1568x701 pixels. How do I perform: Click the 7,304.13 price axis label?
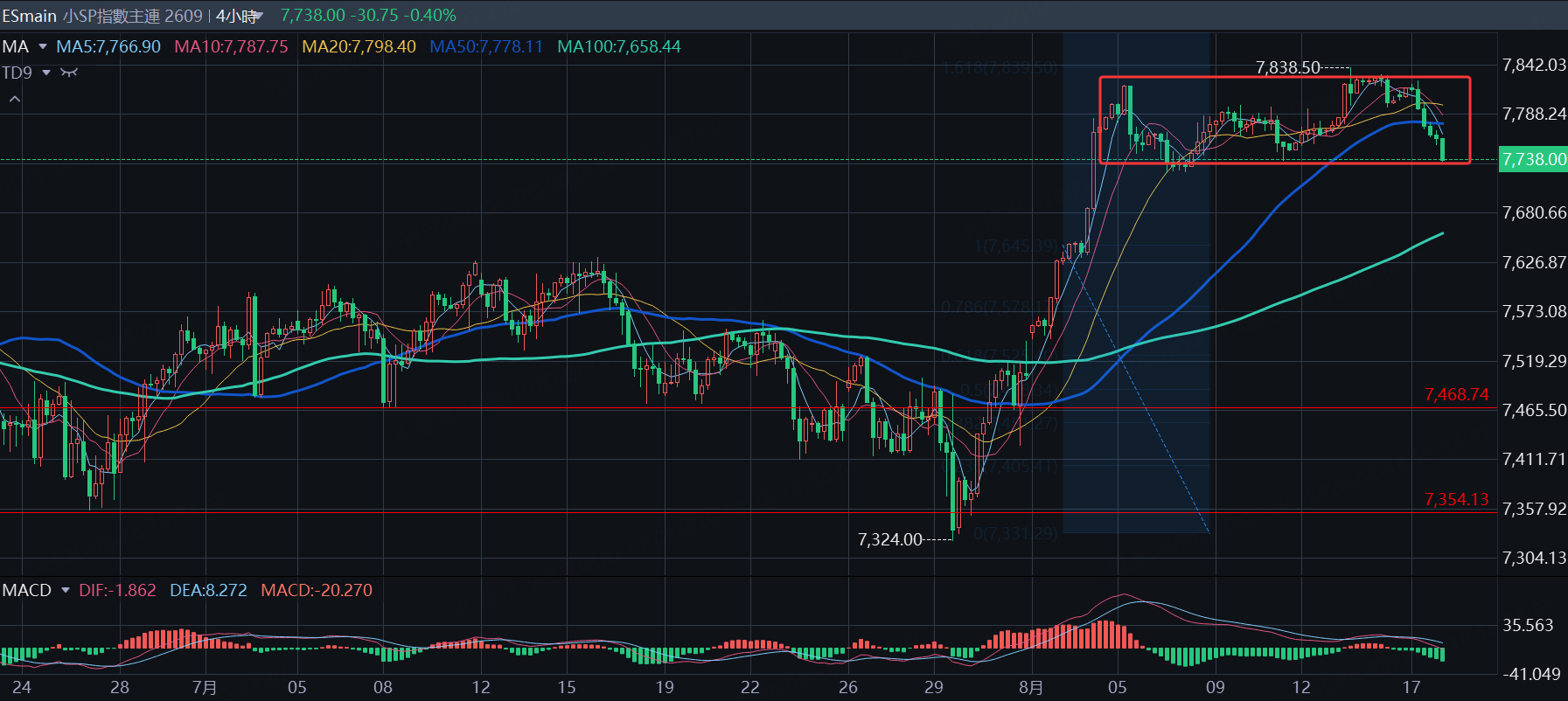pos(1534,559)
